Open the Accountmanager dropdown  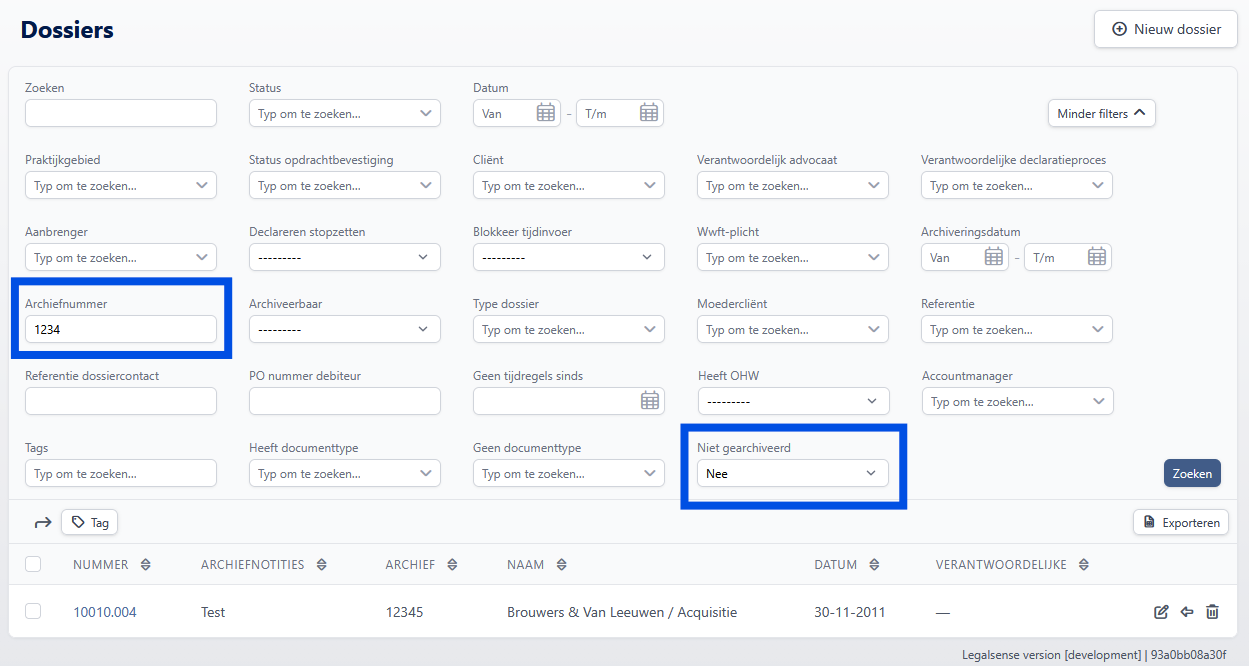tap(1017, 401)
